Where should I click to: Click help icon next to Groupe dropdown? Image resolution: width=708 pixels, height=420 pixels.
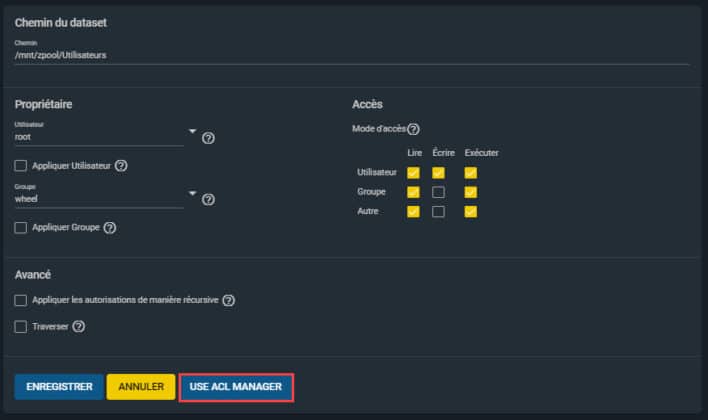[208, 199]
